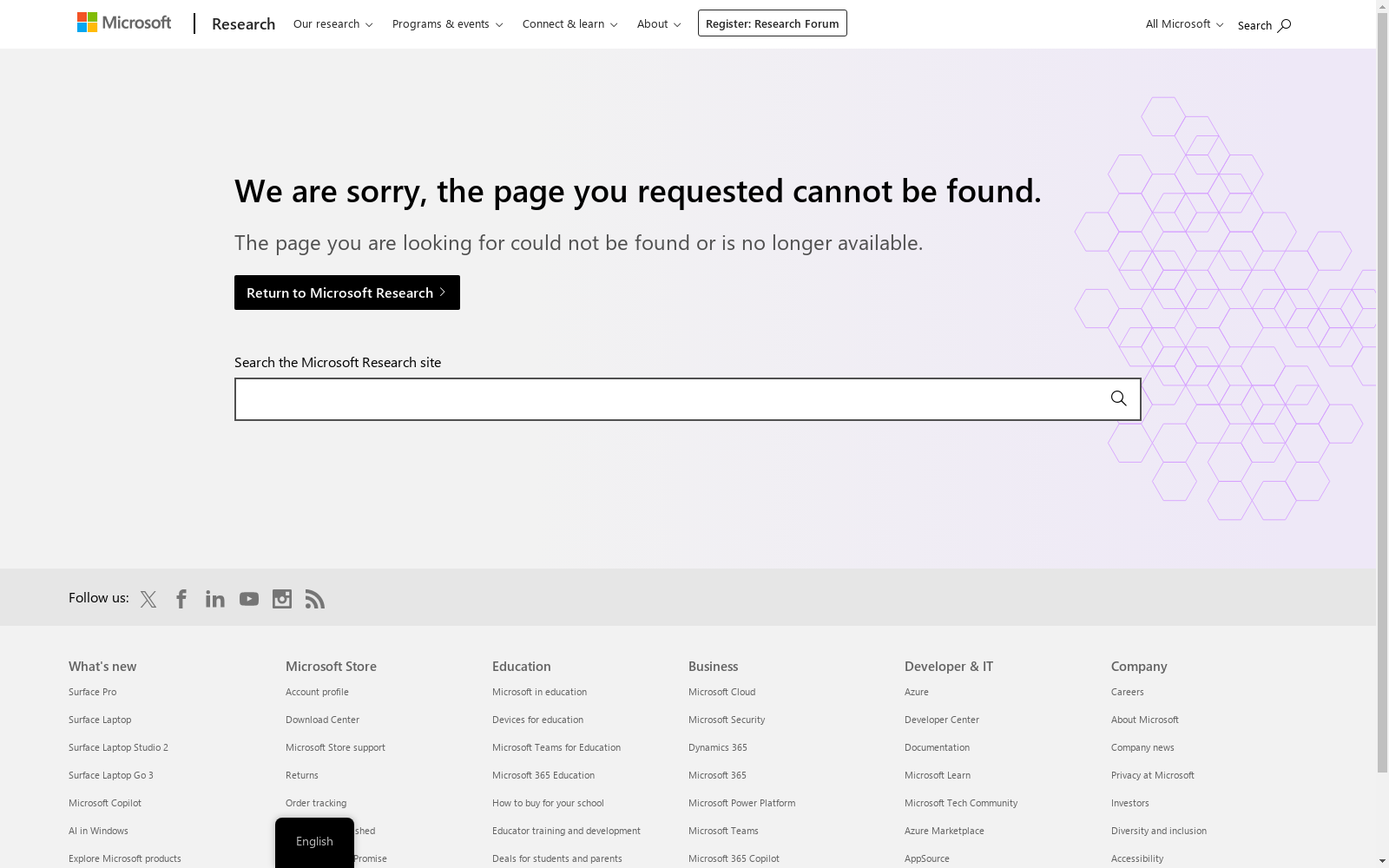Open the Instagram follow icon
The width and height of the screenshot is (1389, 868).
(282, 599)
